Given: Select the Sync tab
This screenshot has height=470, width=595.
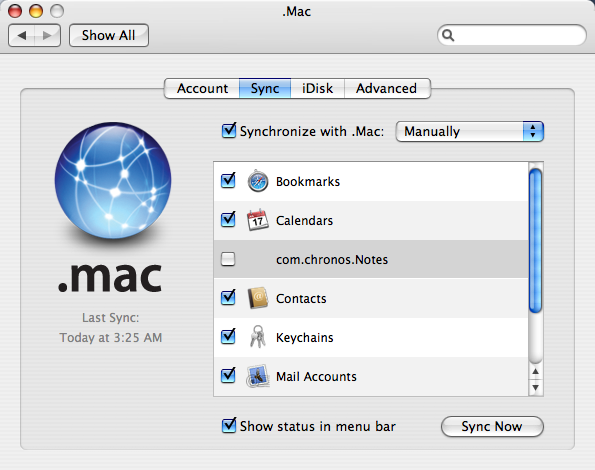Looking at the screenshot, I should [265, 88].
